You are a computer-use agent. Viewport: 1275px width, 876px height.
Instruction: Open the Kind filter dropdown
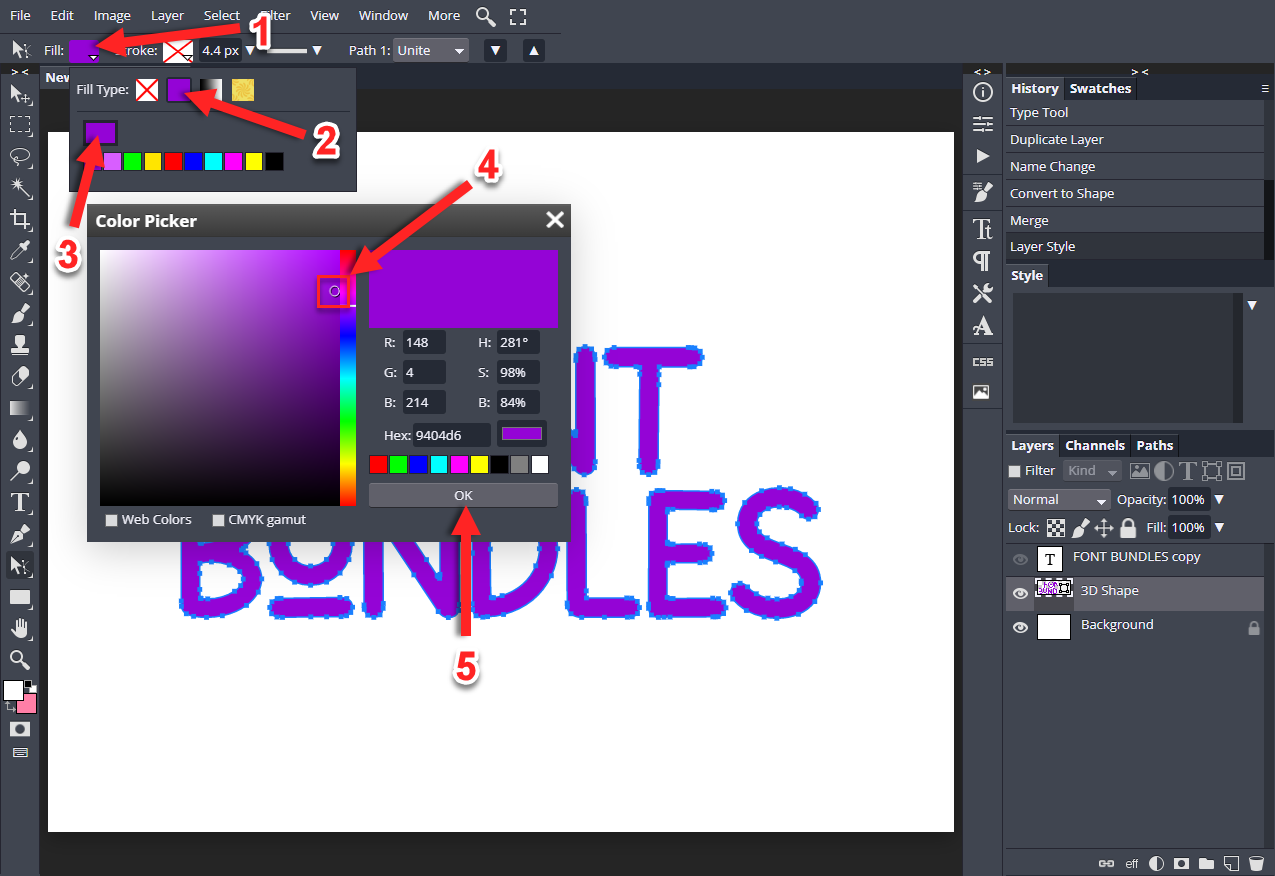click(1092, 471)
